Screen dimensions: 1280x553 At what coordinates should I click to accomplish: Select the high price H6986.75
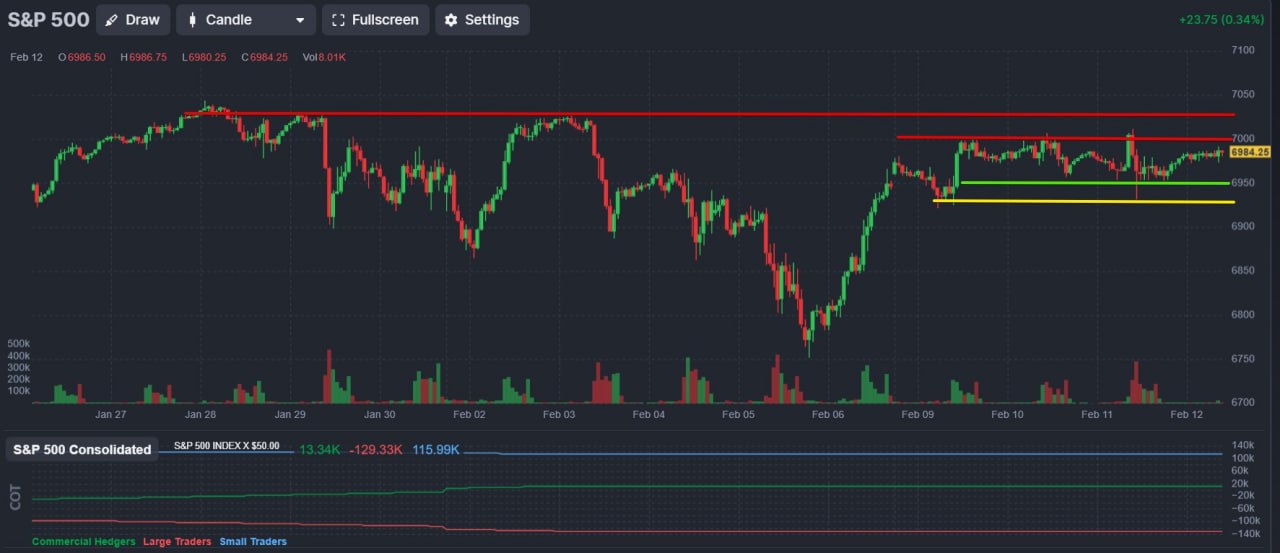144,57
